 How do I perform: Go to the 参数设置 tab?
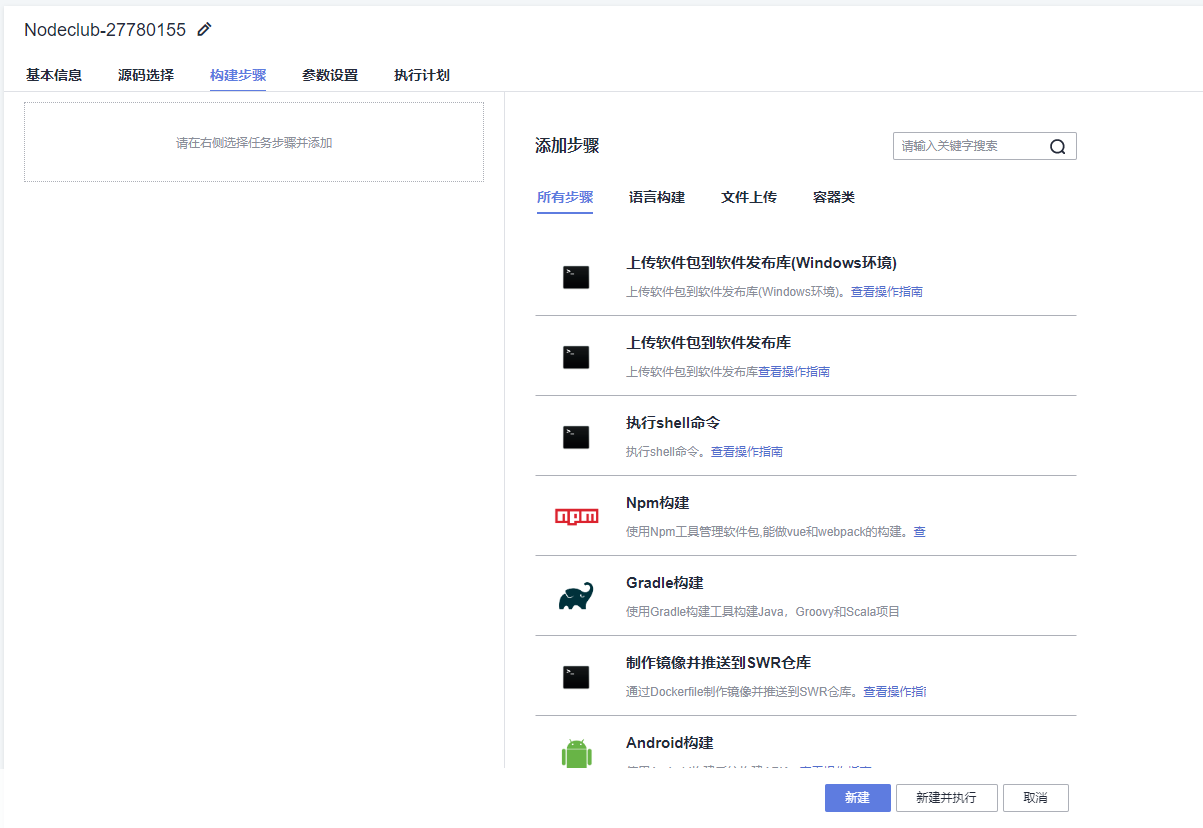pos(330,75)
